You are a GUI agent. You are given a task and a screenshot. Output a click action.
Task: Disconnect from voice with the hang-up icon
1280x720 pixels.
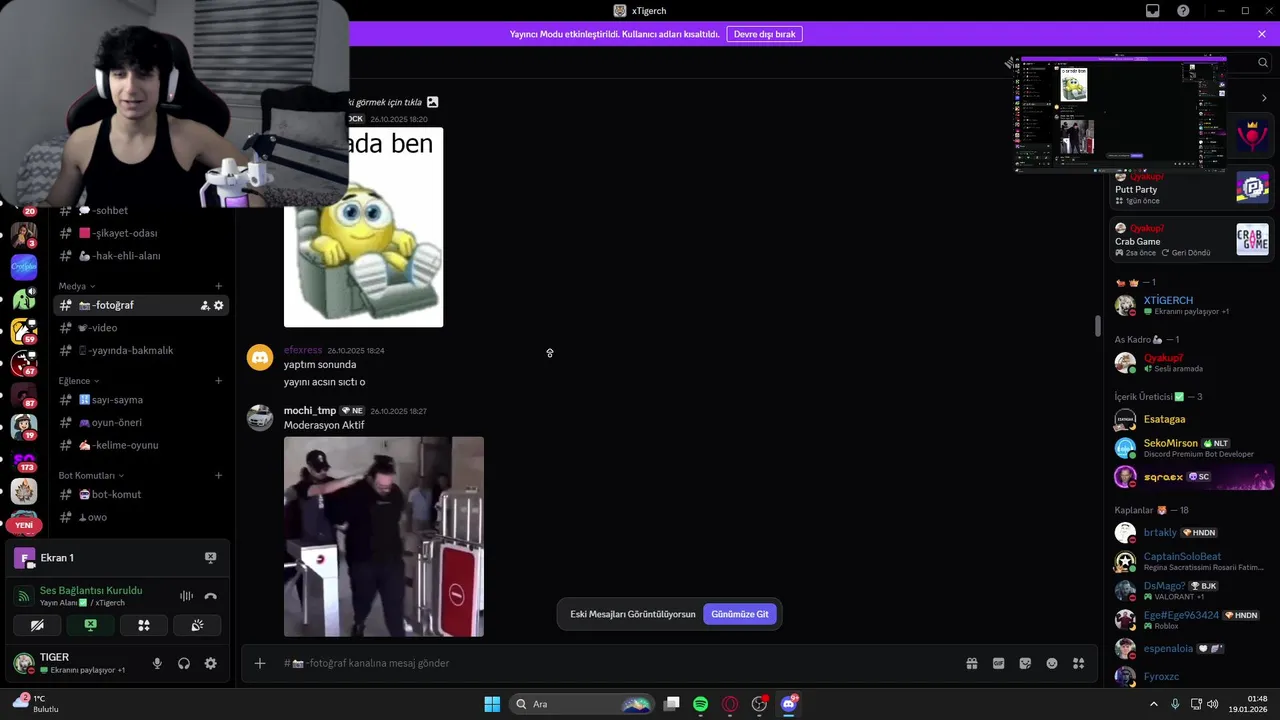coord(210,596)
